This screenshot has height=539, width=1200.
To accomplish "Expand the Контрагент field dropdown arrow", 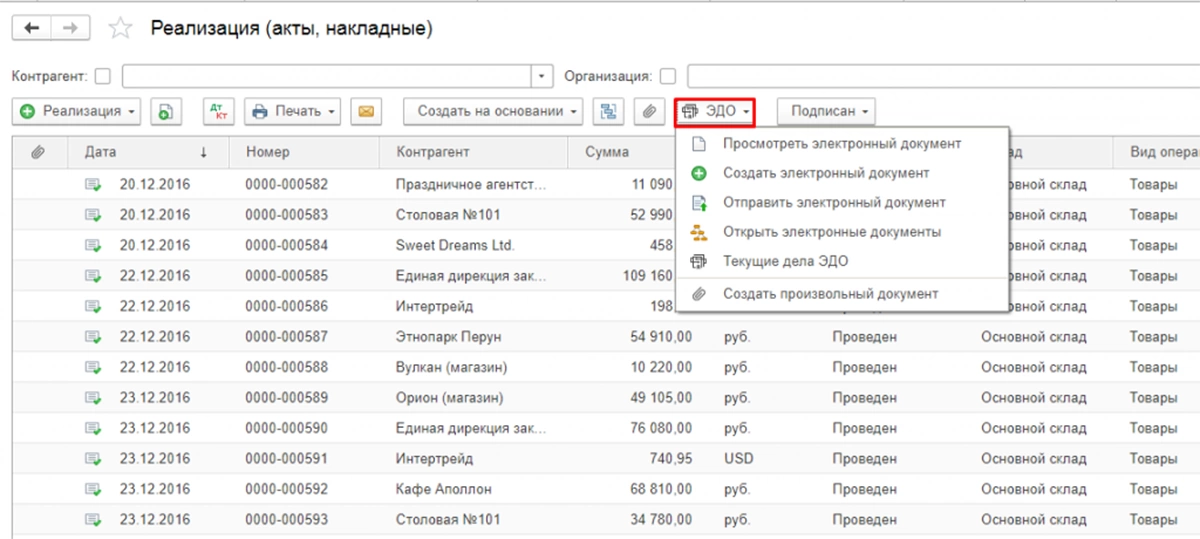I will 543,76.
